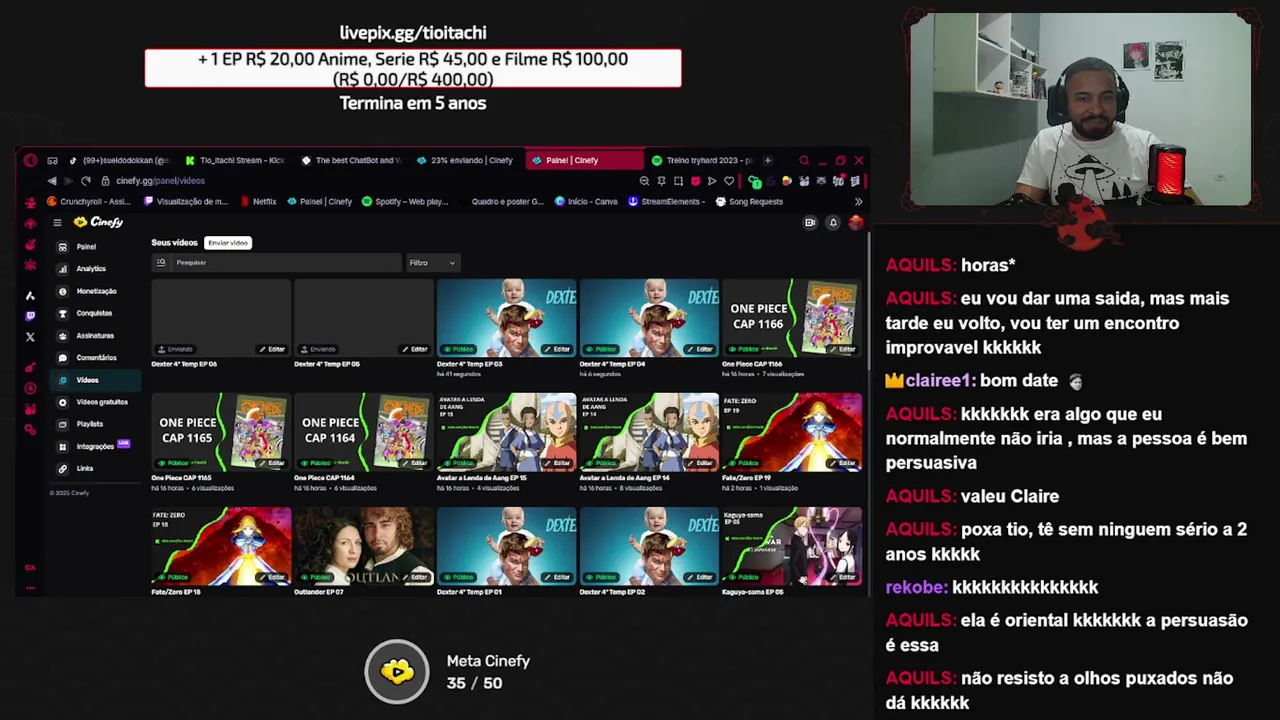Open the user profile avatar in Cinefy
1280x720 pixels.
pyautogui.click(x=855, y=222)
